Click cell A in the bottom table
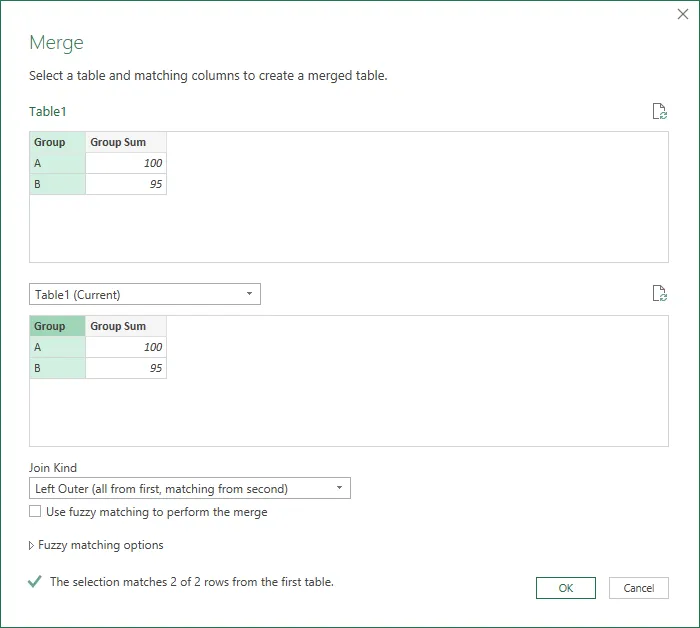 click(57, 347)
